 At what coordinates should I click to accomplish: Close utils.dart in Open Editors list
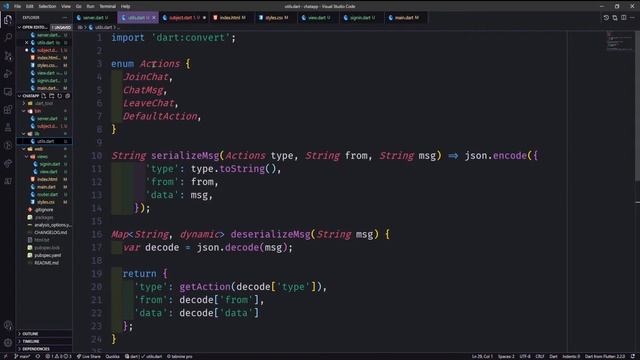click(27, 42)
